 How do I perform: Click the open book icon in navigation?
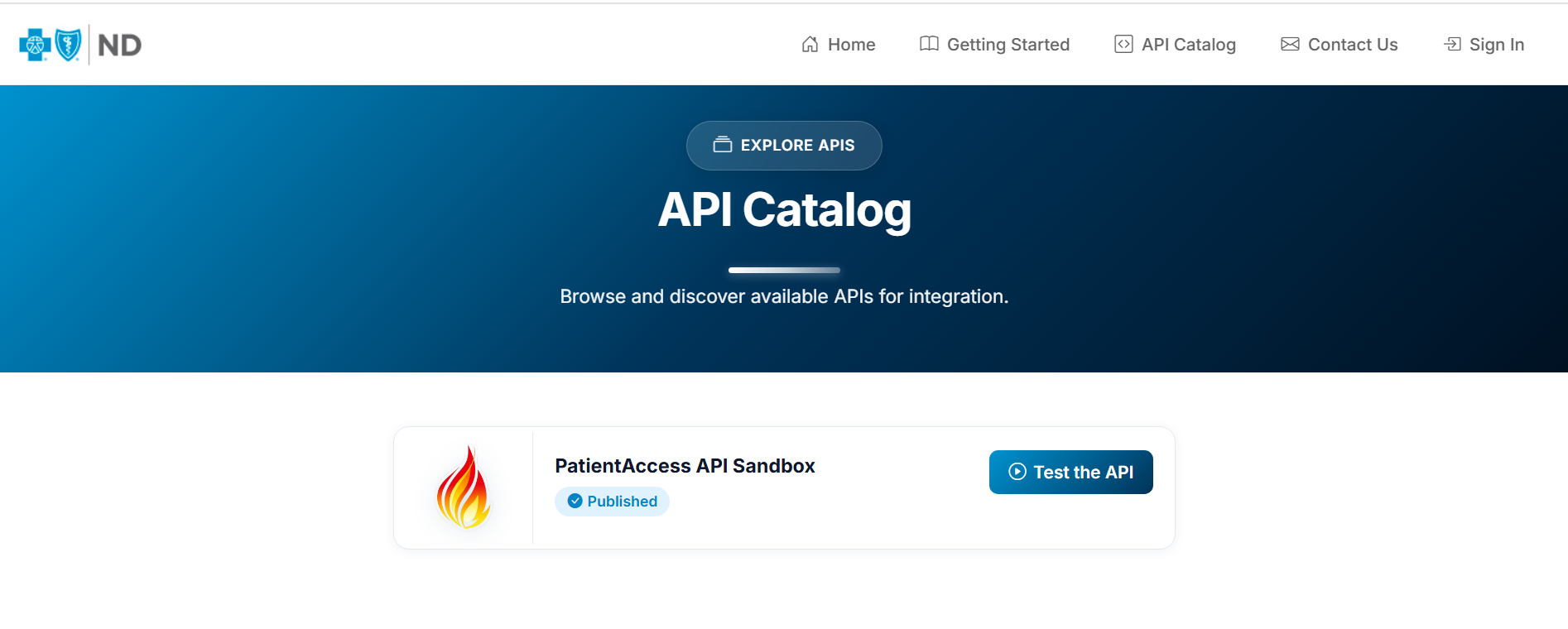[x=929, y=44]
